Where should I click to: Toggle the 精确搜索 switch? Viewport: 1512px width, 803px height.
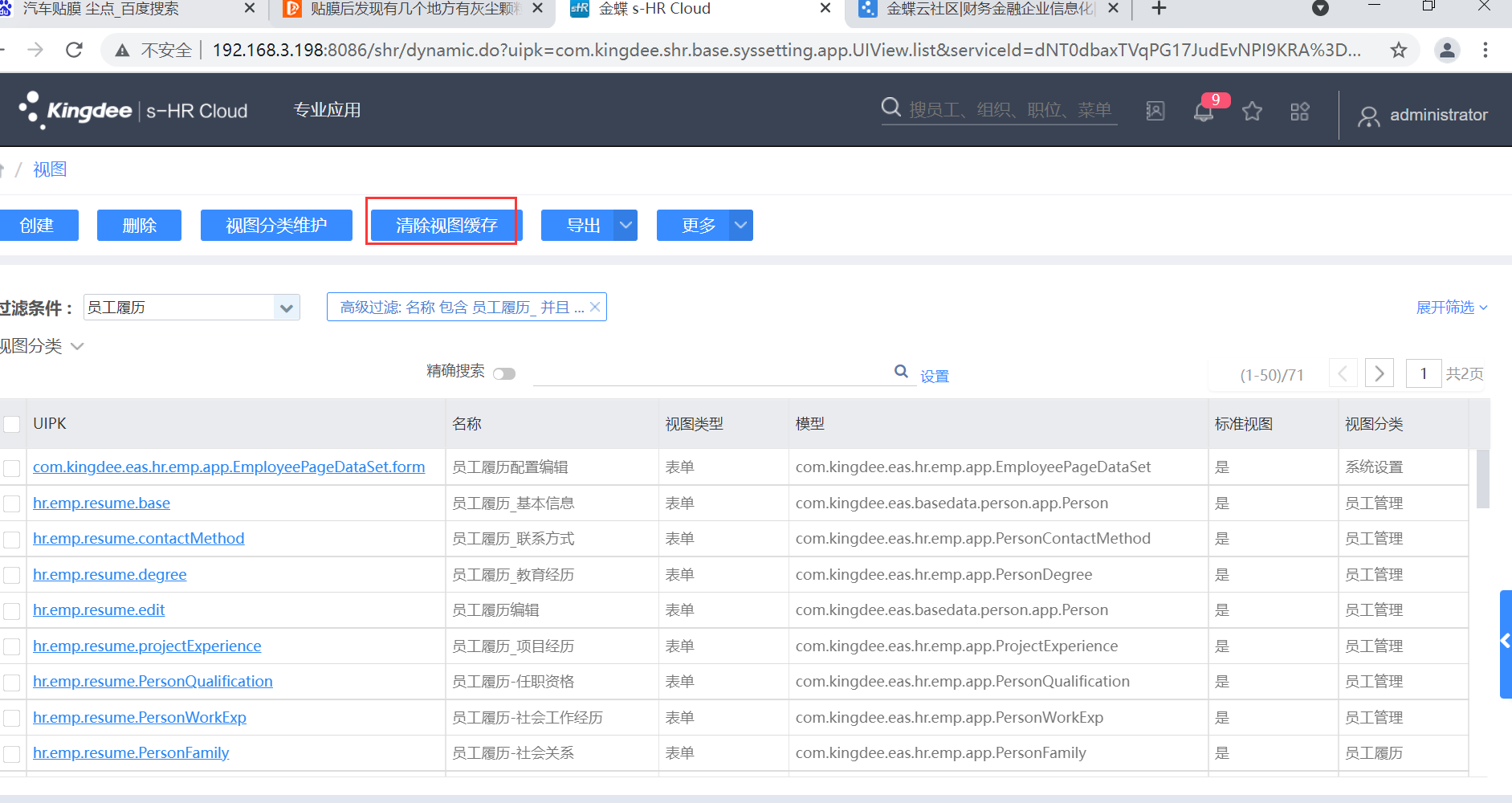pyautogui.click(x=504, y=373)
